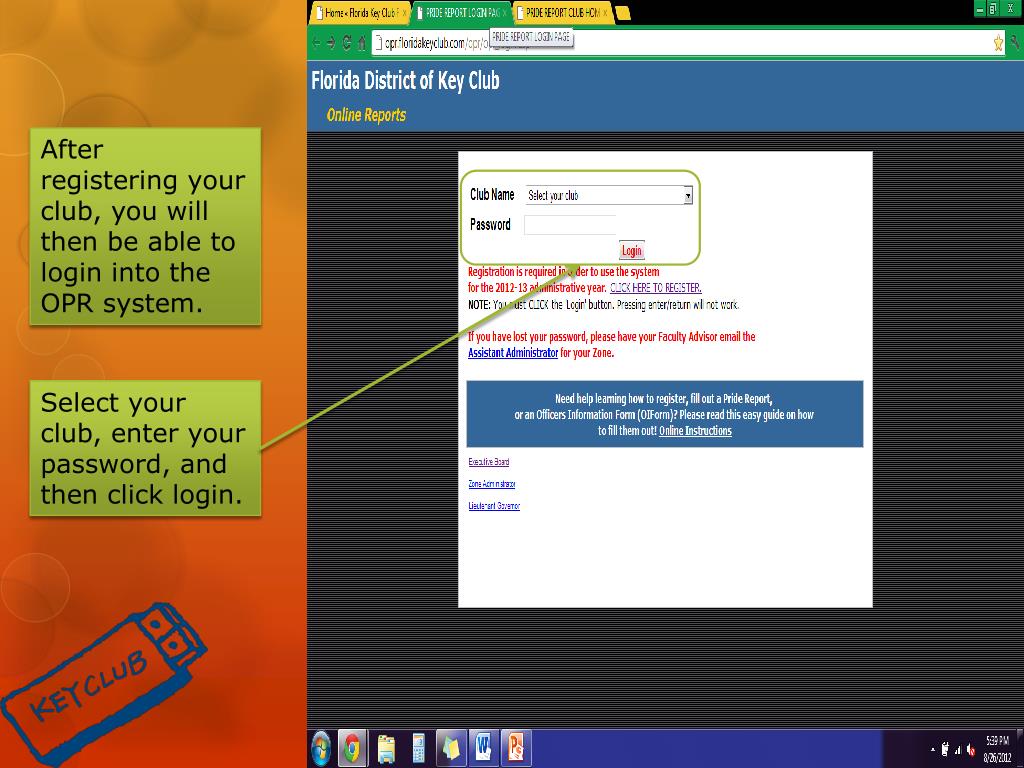
Task: Open PowerPoint from the taskbar
Action: coord(516,748)
